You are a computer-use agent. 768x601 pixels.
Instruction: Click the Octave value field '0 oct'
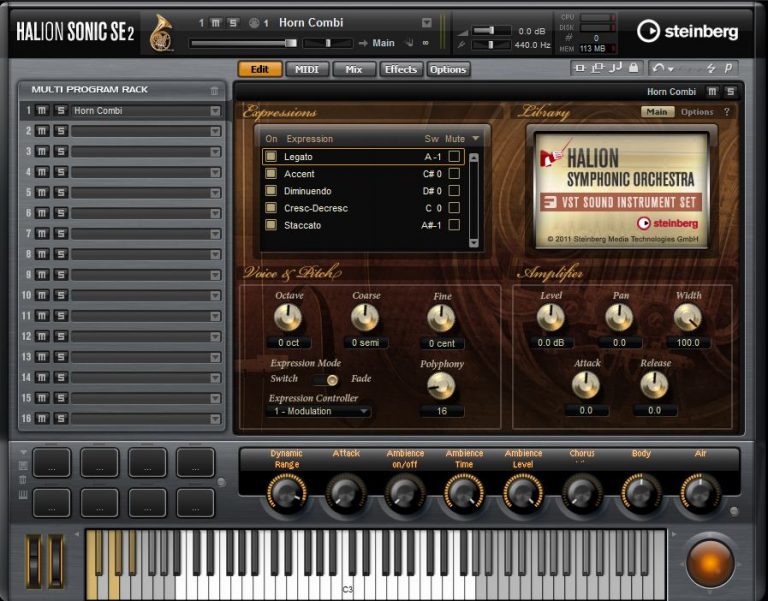[x=288, y=343]
